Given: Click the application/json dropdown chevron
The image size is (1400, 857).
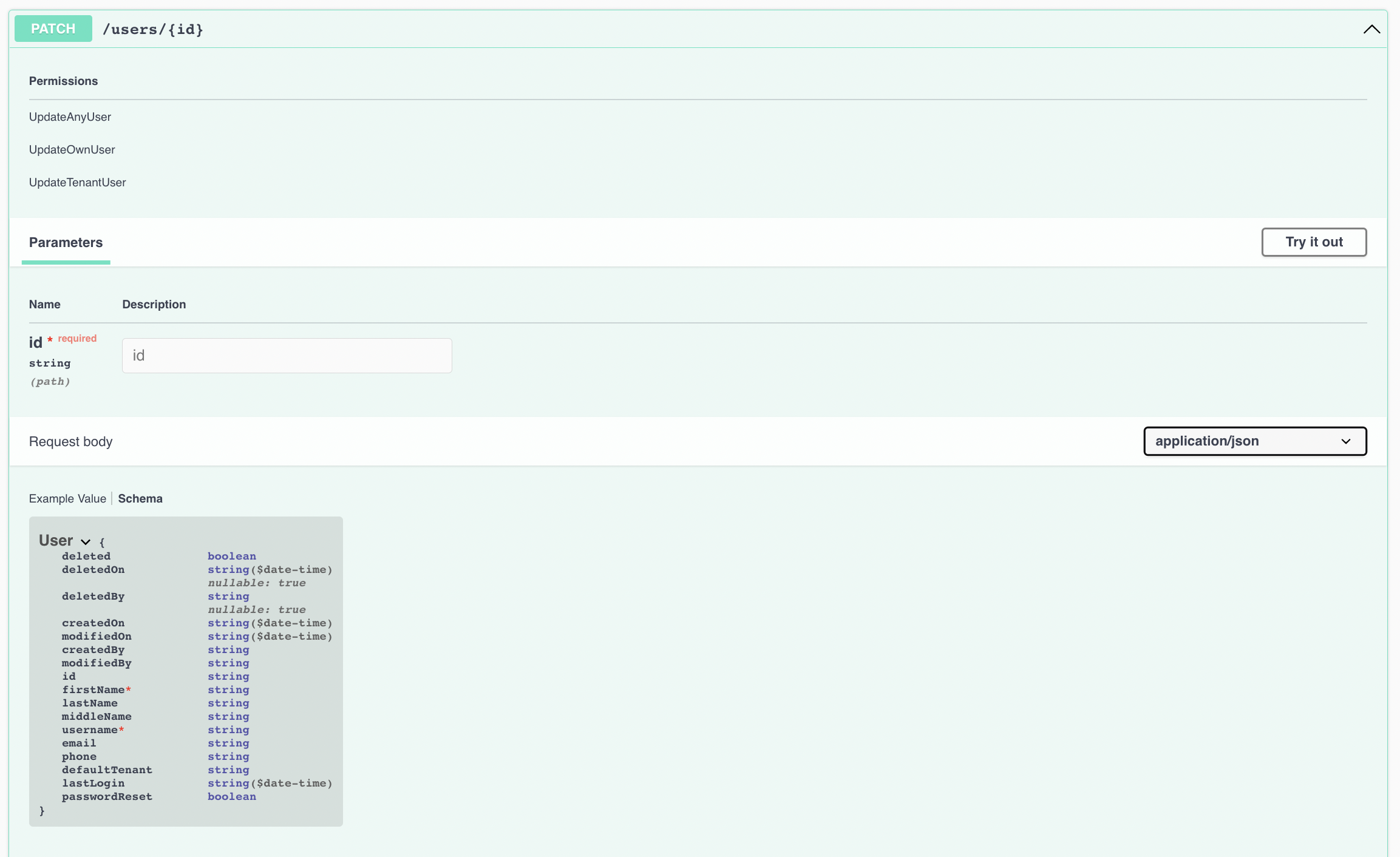Looking at the screenshot, I should (1346, 441).
